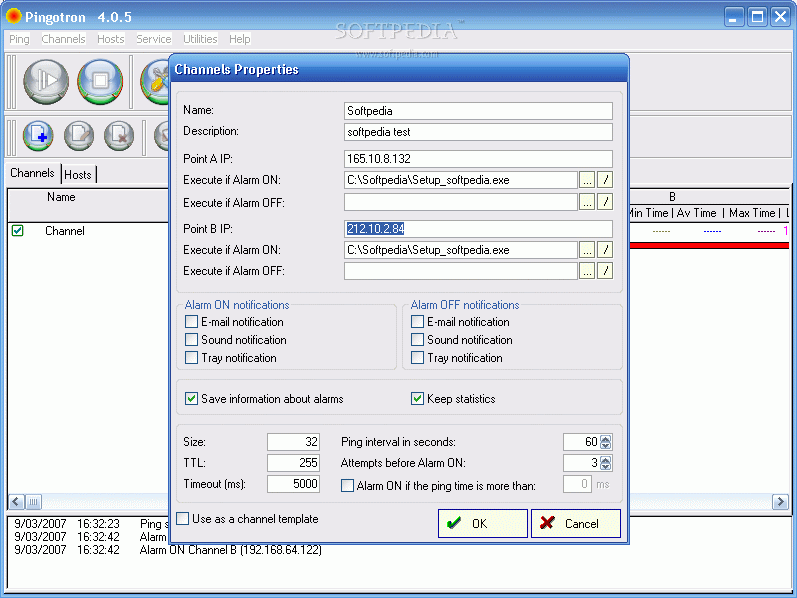Uncheck Keep statistics
Screen dimensions: 797x598
pos(417,398)
